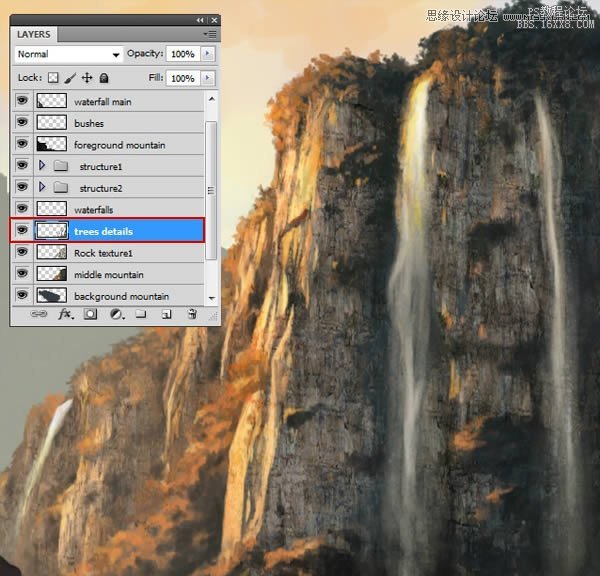Hide the trees details layer
This screenshot has width=600, height=576.
point(22,230)
